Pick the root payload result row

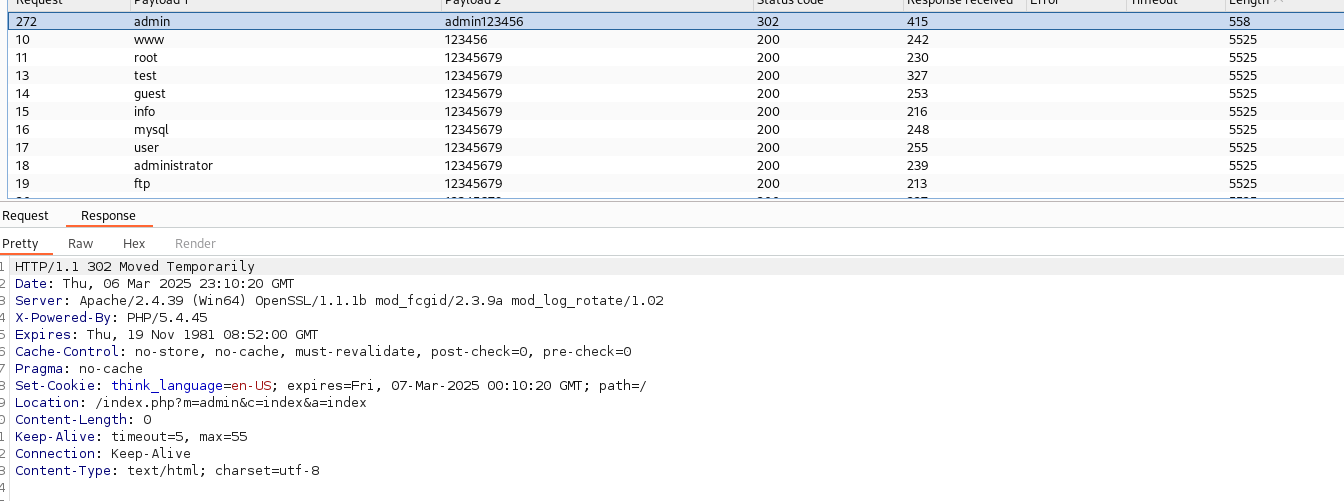click(145, 58)
